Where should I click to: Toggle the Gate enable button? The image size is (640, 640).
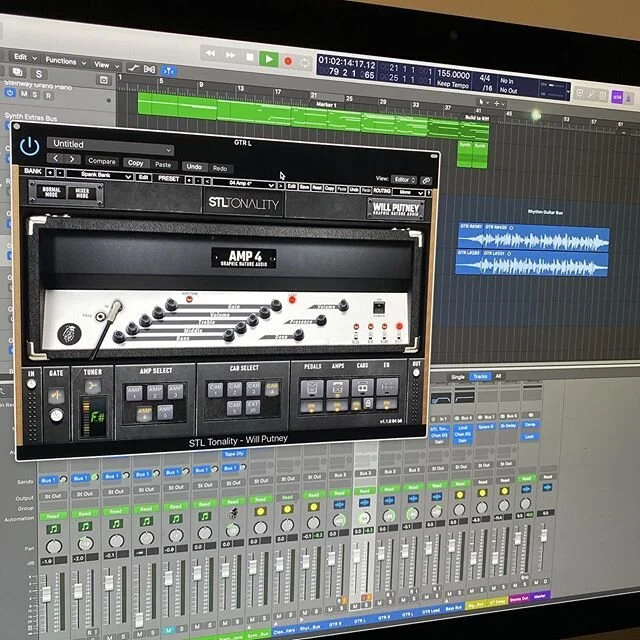(x=56, y=395)
